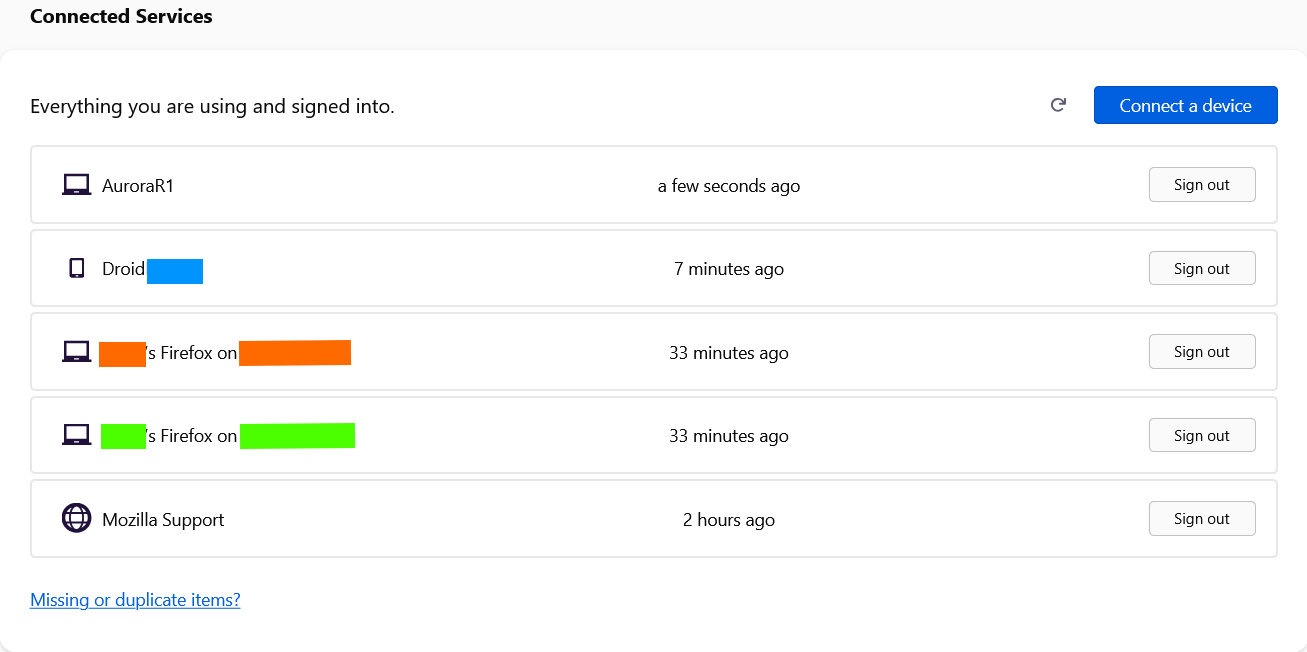
Task: Click the 'a few seconds ago' timestamp
Action: point(729,186)
